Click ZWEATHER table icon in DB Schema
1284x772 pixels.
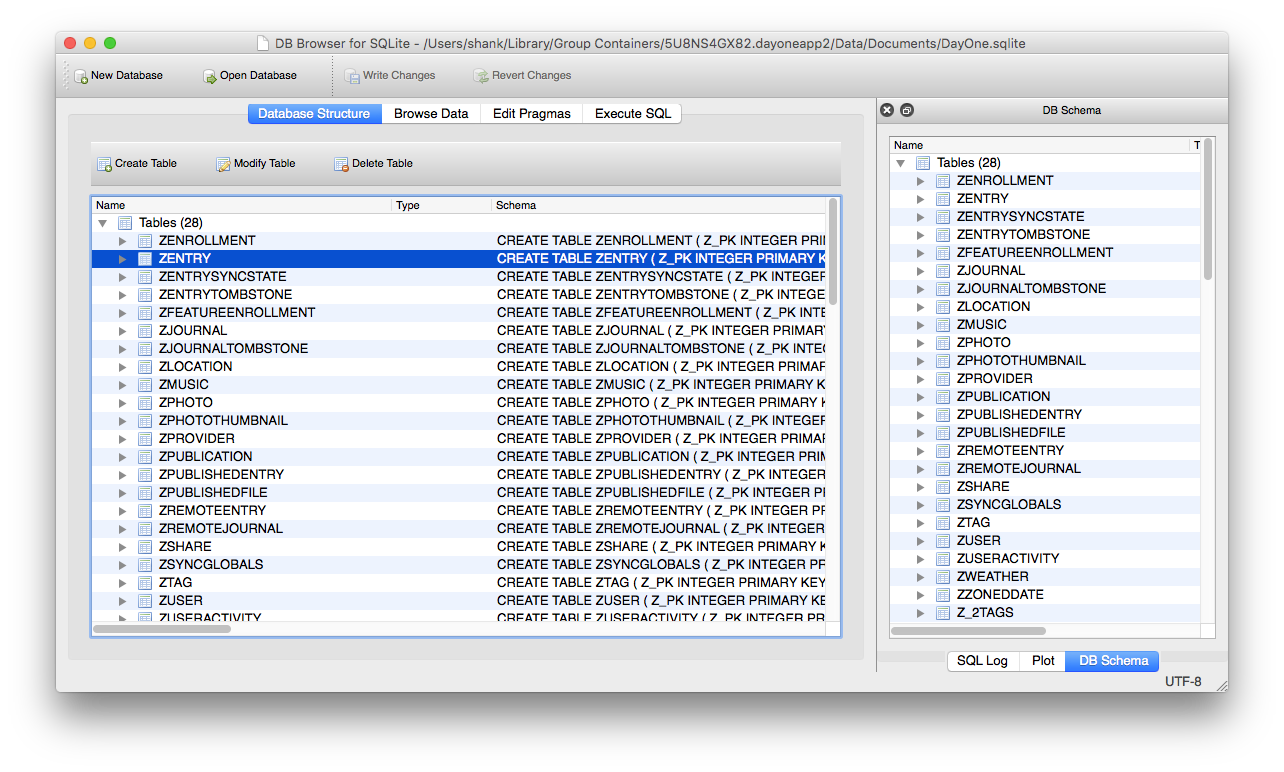pos(943,577)
